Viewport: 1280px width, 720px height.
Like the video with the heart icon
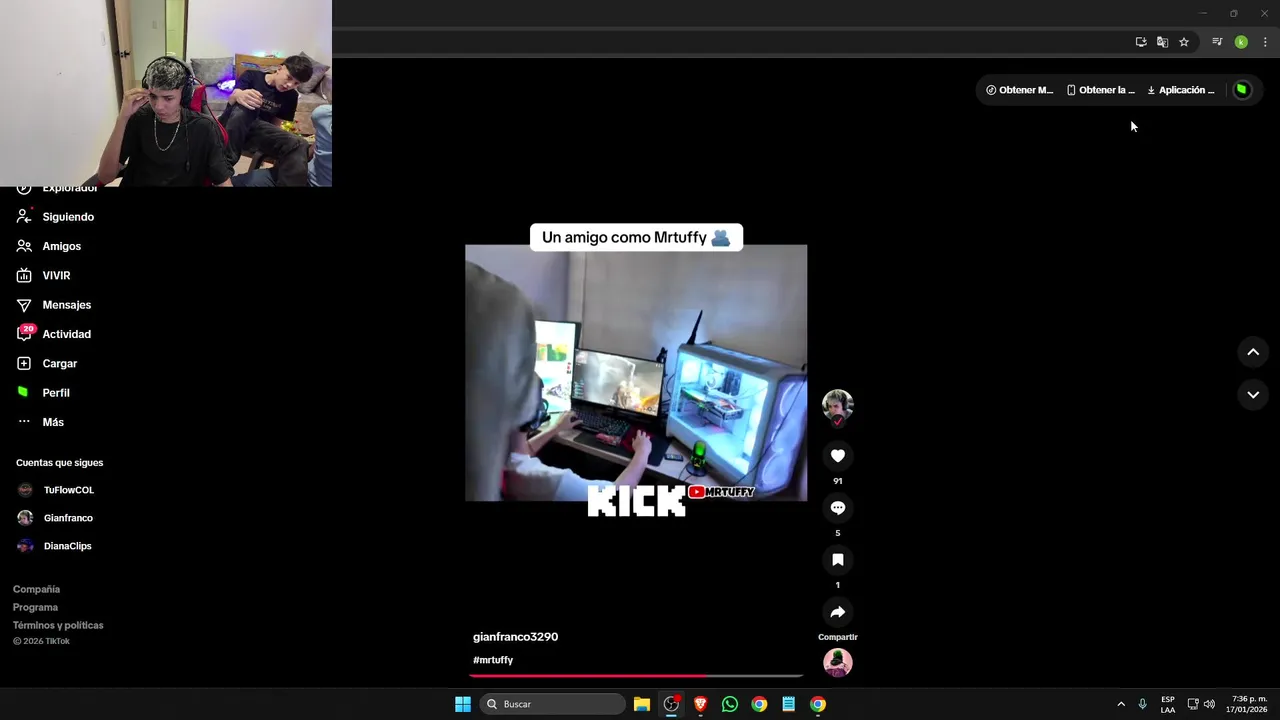[x=838, y=456]
